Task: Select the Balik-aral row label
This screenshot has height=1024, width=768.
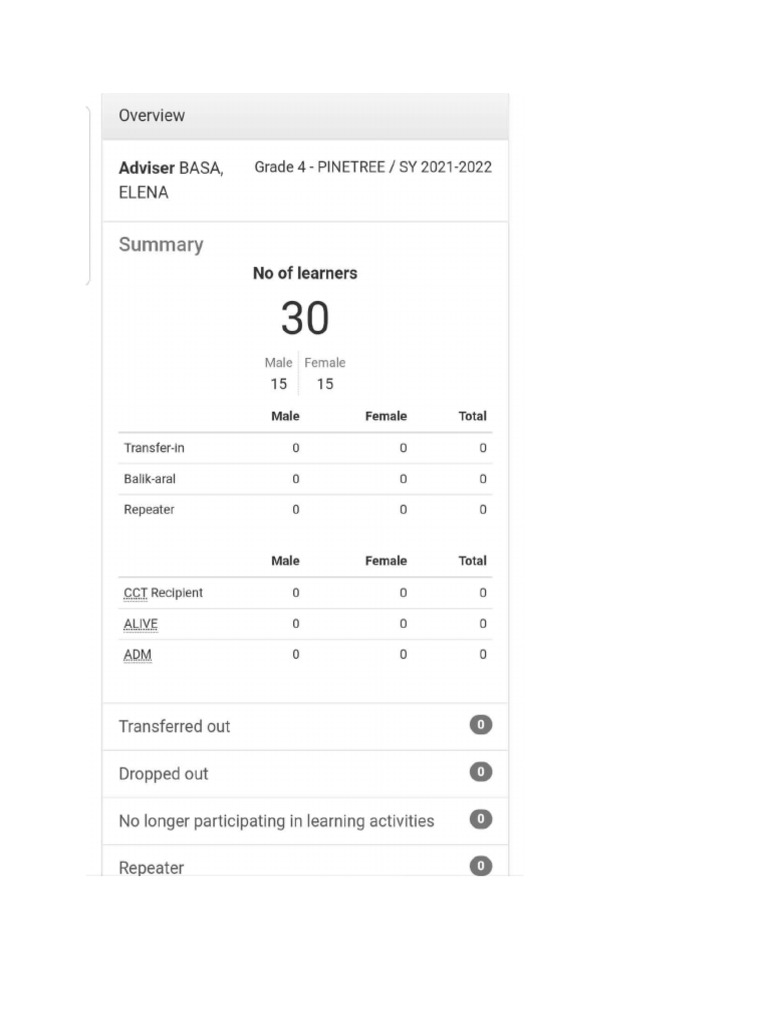Action: pos(150,479)
